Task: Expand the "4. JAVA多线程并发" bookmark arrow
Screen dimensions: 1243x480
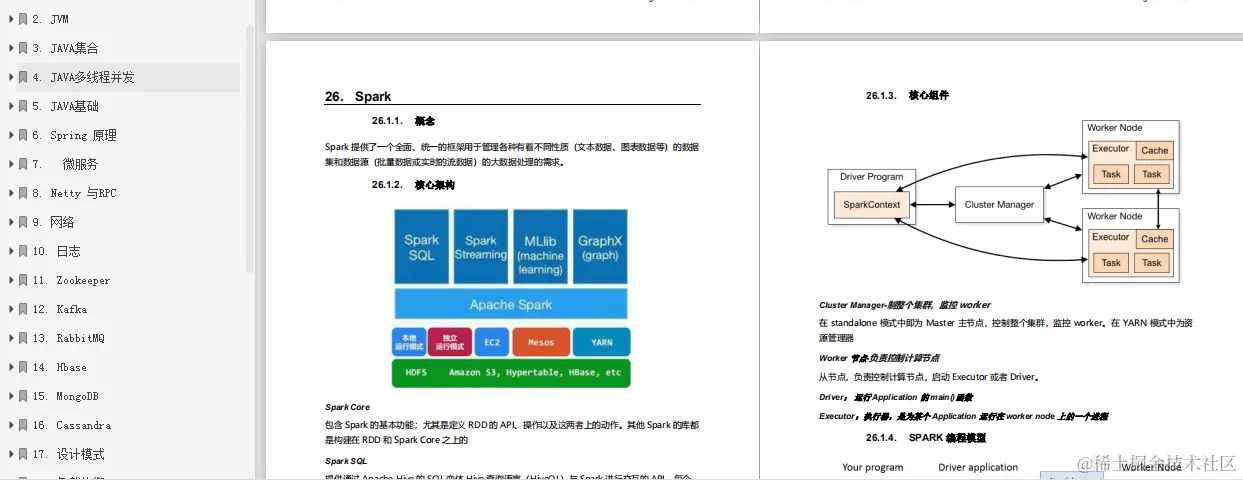Action: tap(11, 77)
